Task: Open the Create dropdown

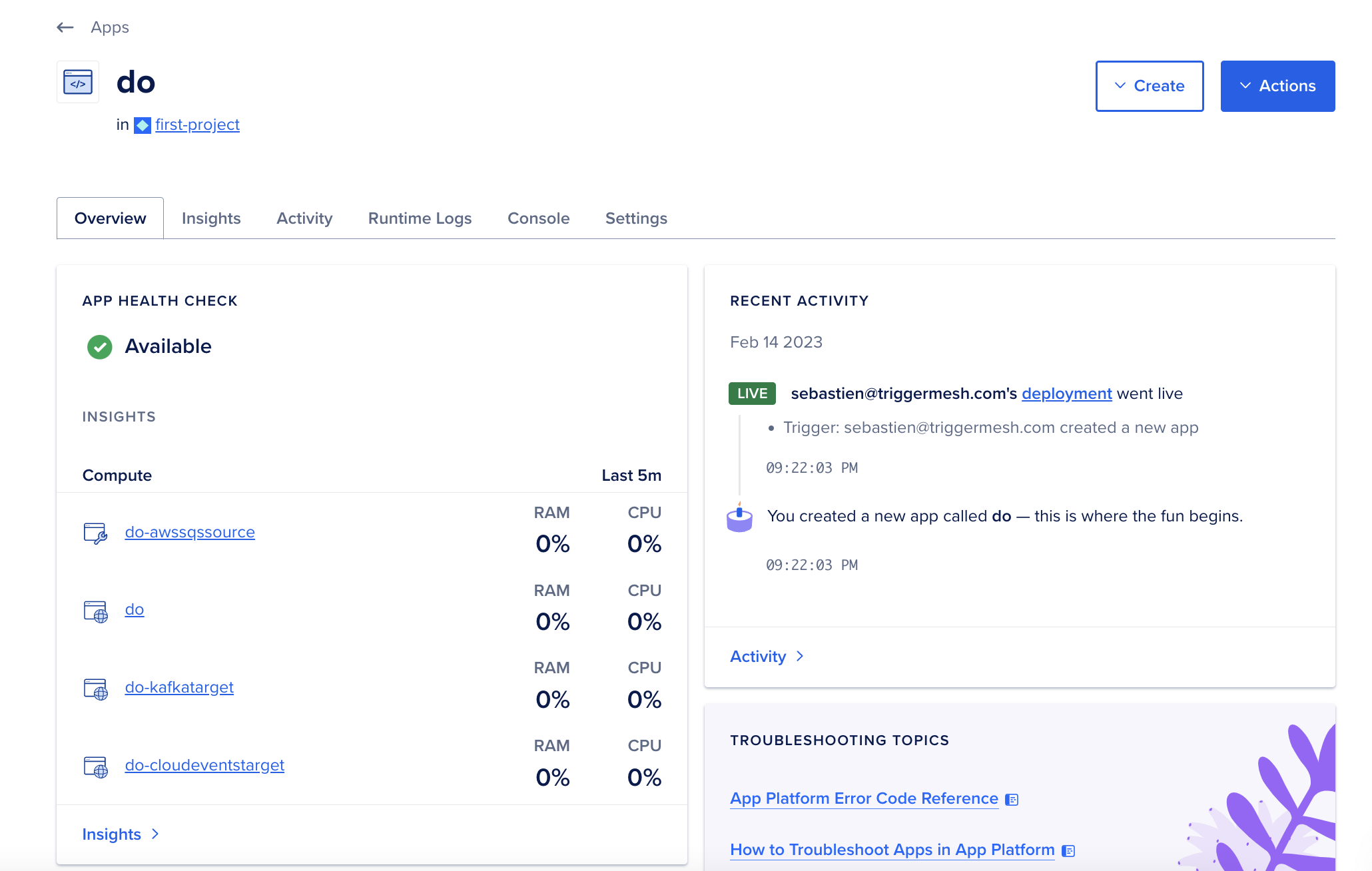Action: click(x=1149, y=86)
